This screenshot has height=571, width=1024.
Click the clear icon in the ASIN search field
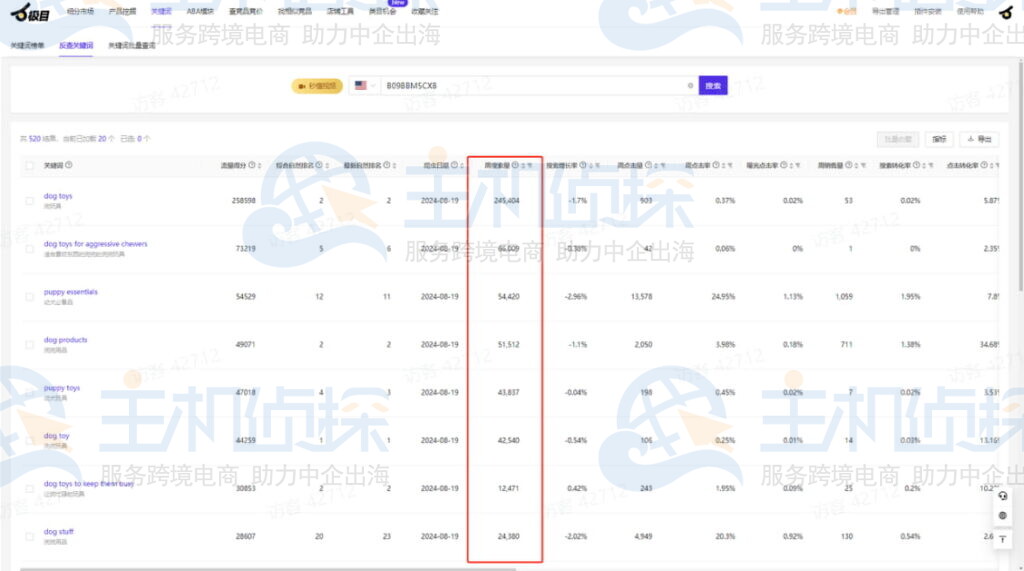[690, 86]
